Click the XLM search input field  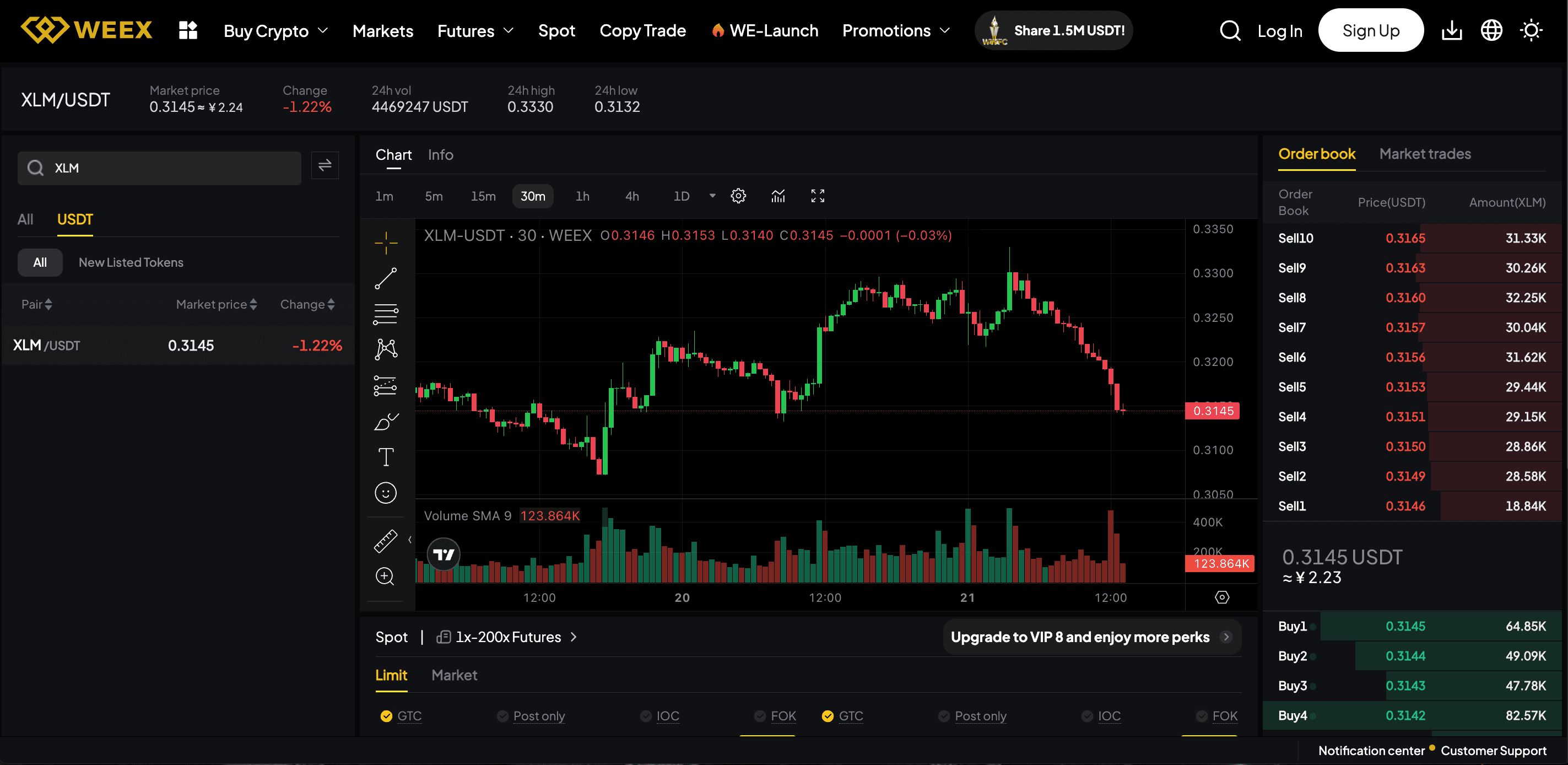[x=159, y=168]
